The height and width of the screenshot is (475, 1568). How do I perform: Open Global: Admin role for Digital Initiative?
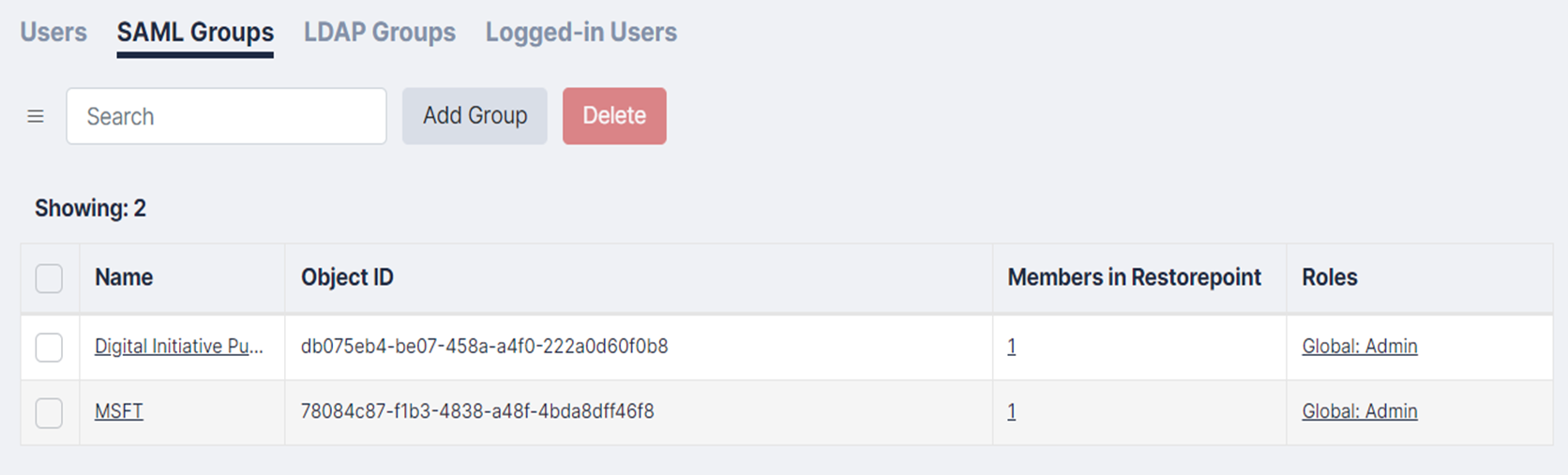[1359, 347]
